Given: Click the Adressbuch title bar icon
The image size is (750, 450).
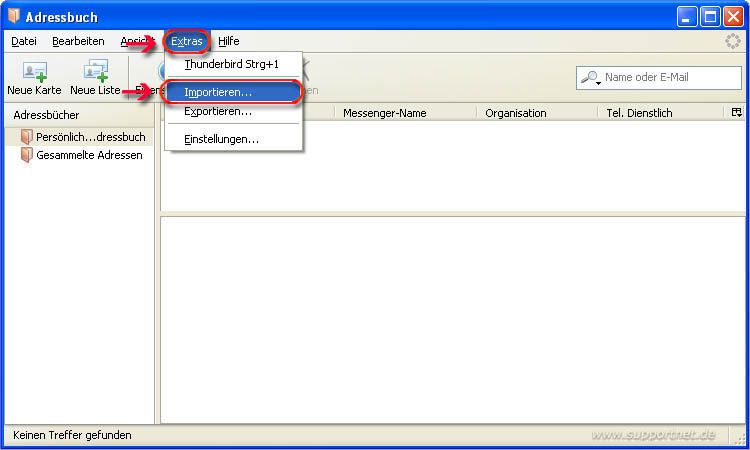Looking at the screenshot, I should [14, 16].
